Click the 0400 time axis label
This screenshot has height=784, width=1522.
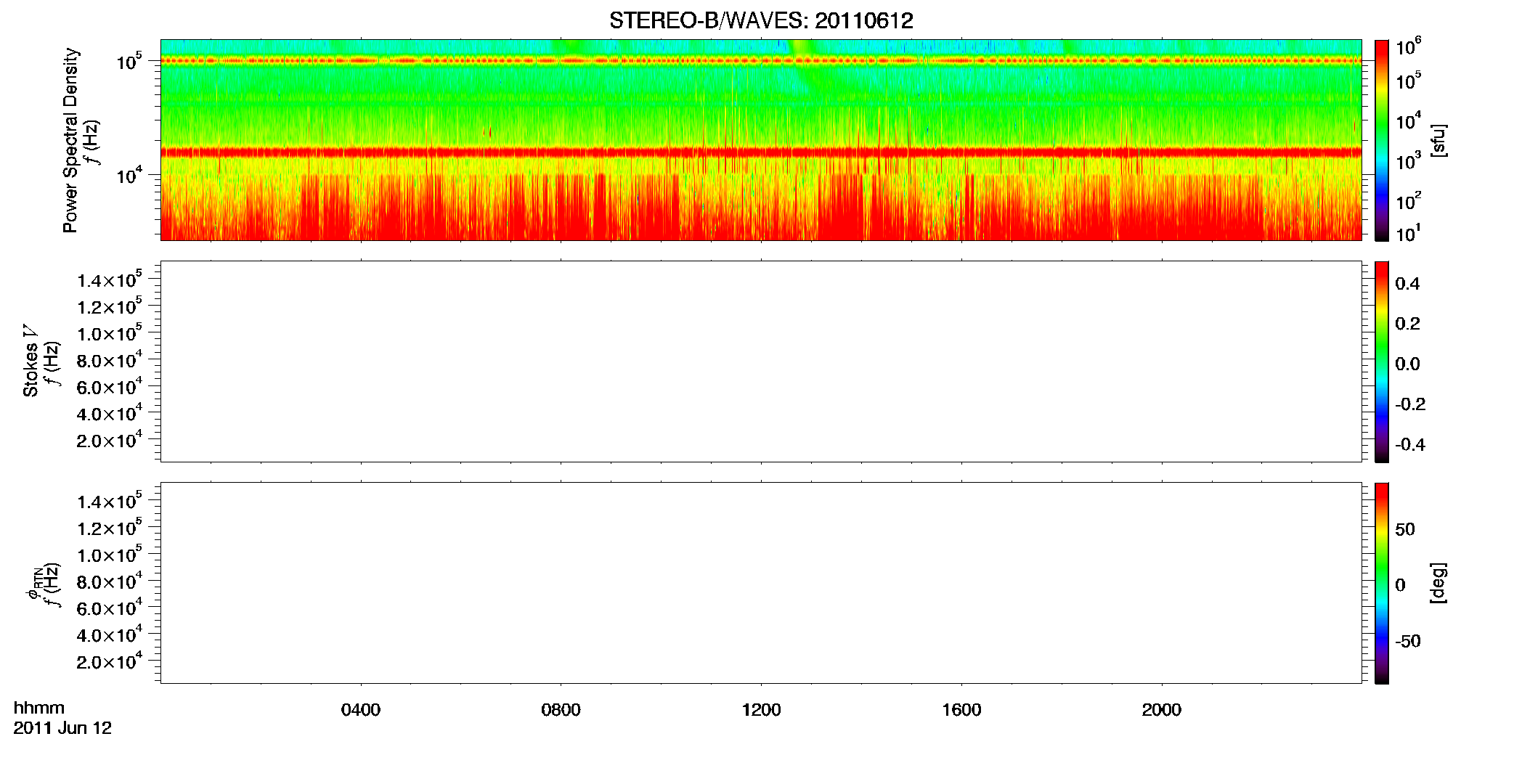coord(361,710)
